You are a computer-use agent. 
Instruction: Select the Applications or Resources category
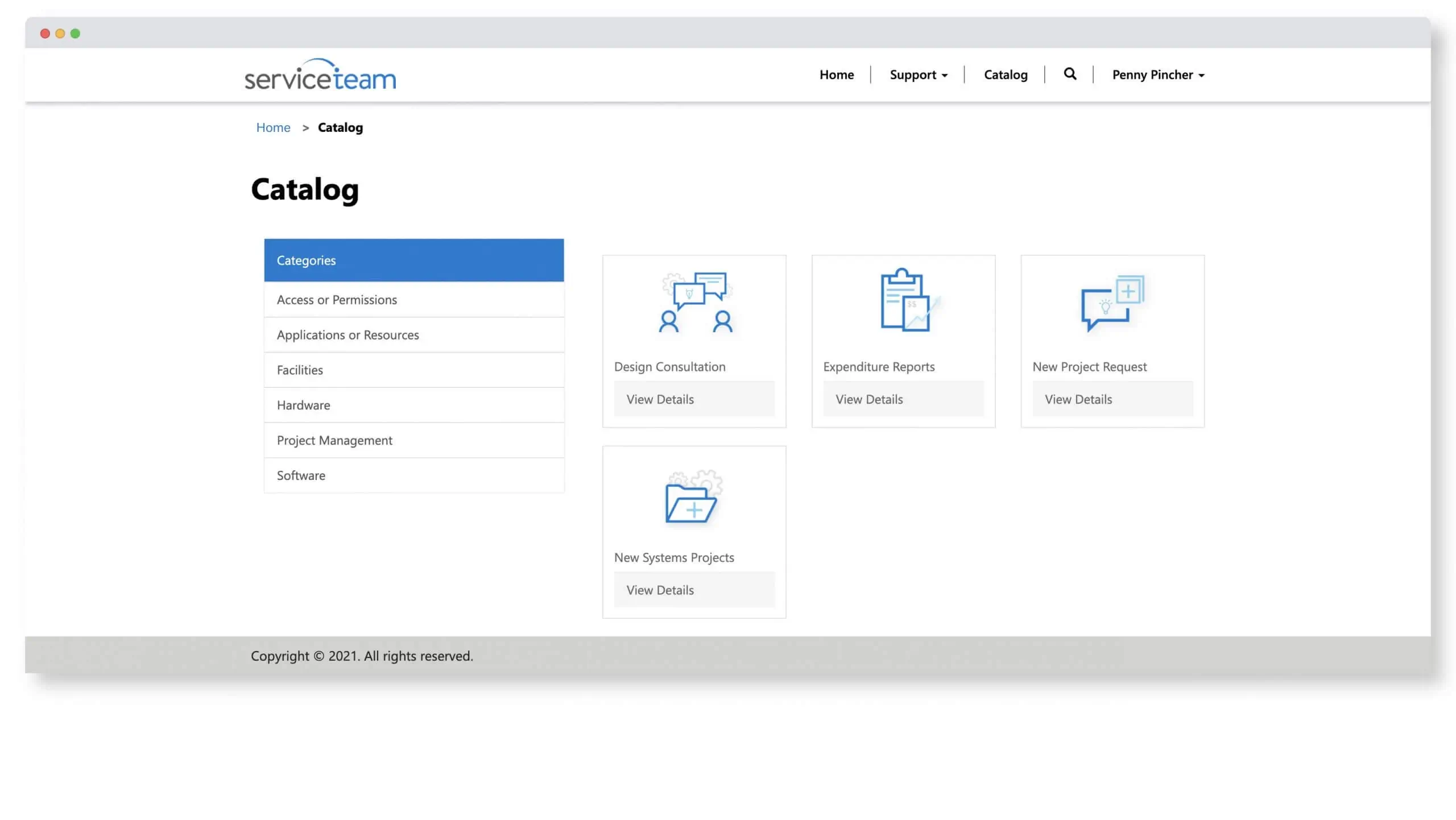point(414,335)
